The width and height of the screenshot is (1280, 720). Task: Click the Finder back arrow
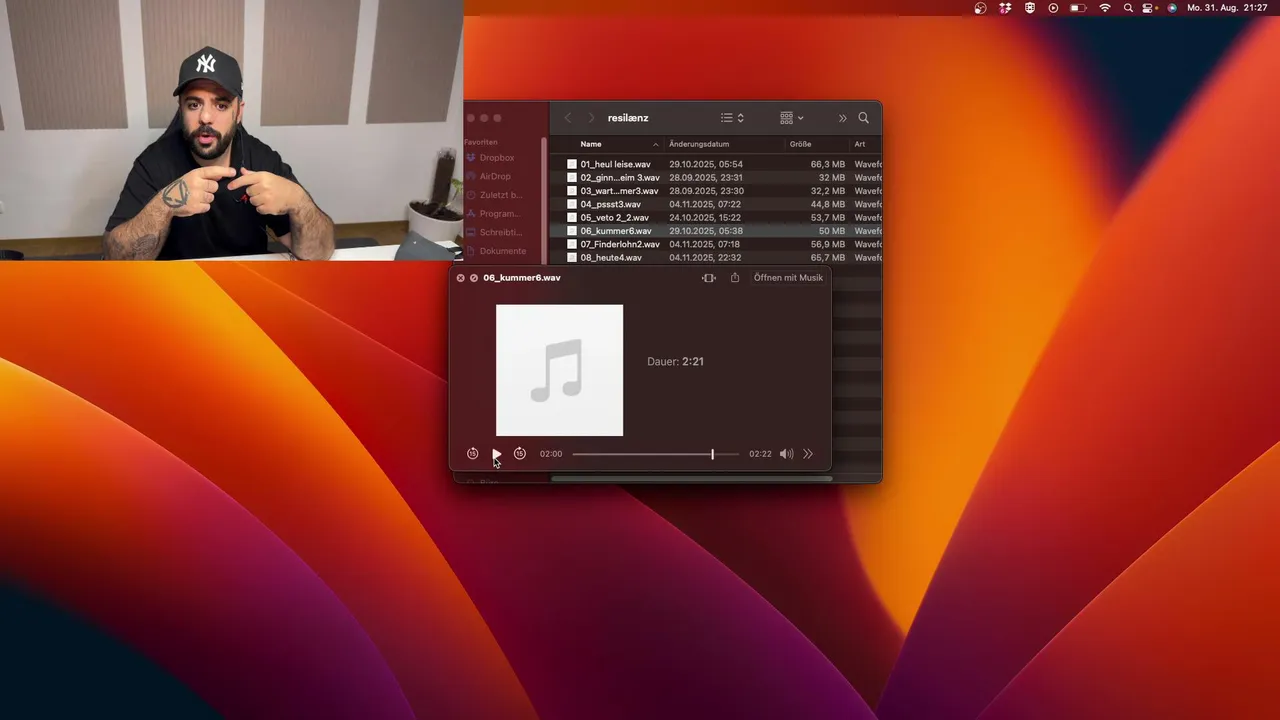(x=567, y=118)
